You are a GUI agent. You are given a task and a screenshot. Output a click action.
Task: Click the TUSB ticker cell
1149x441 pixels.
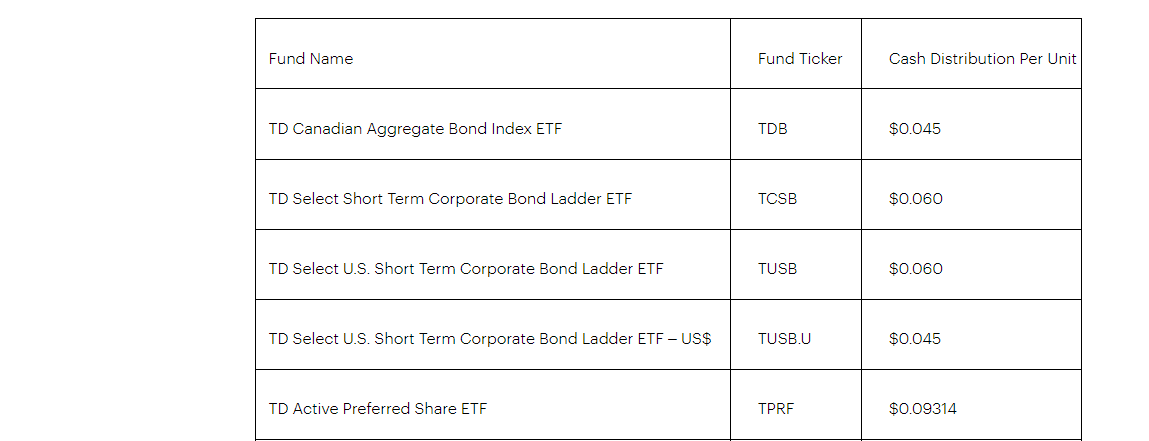777,269
